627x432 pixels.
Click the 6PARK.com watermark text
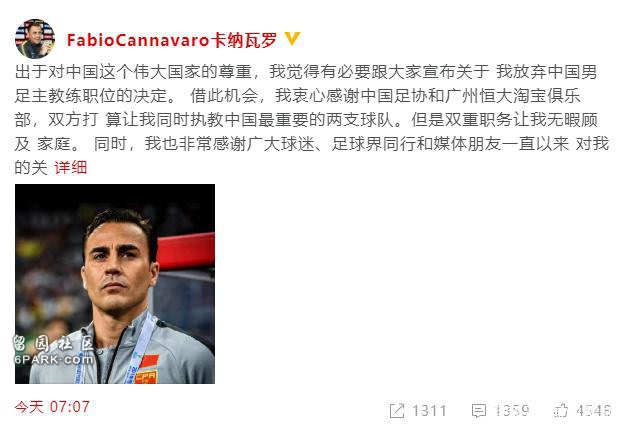point(54,359)
